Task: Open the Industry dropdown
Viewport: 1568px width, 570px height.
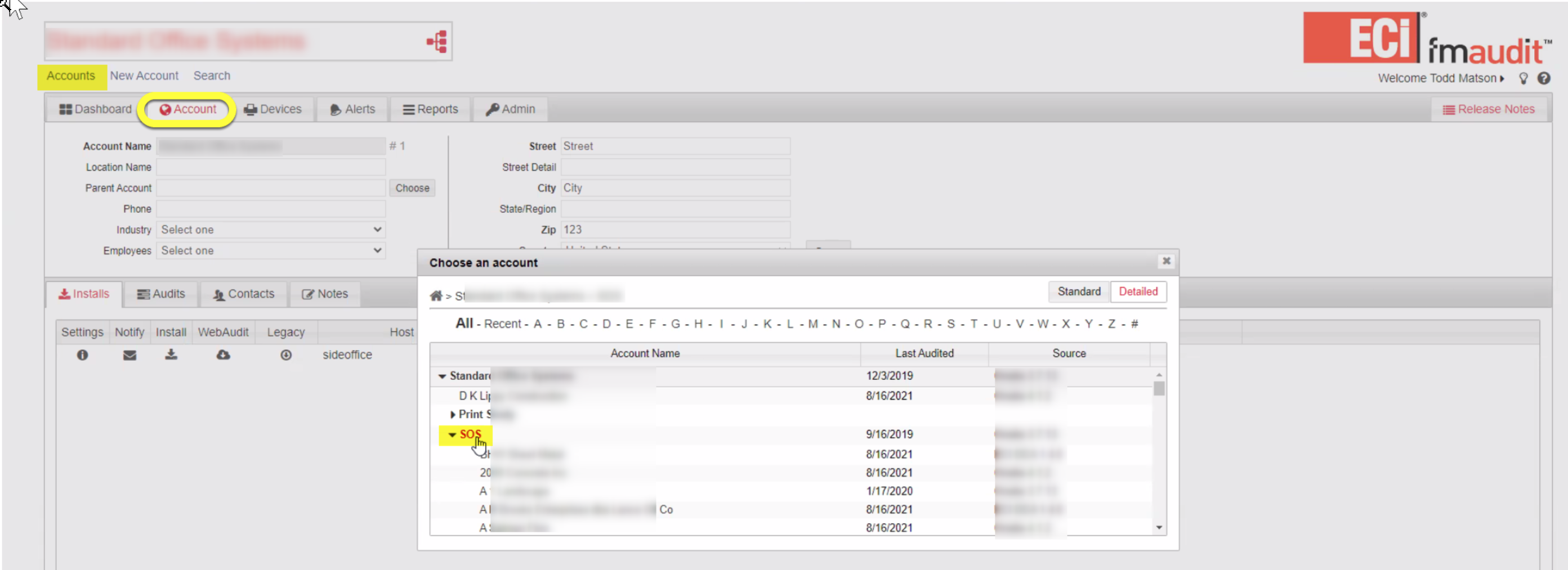Action: coord(271,230)
